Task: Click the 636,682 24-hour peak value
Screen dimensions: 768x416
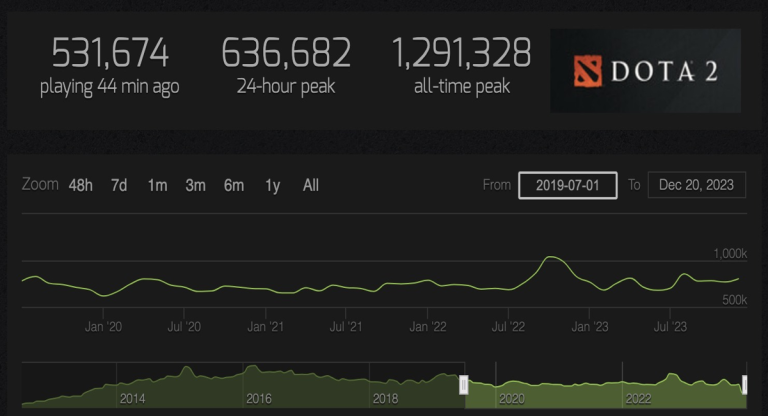Action: click(286, 52)
